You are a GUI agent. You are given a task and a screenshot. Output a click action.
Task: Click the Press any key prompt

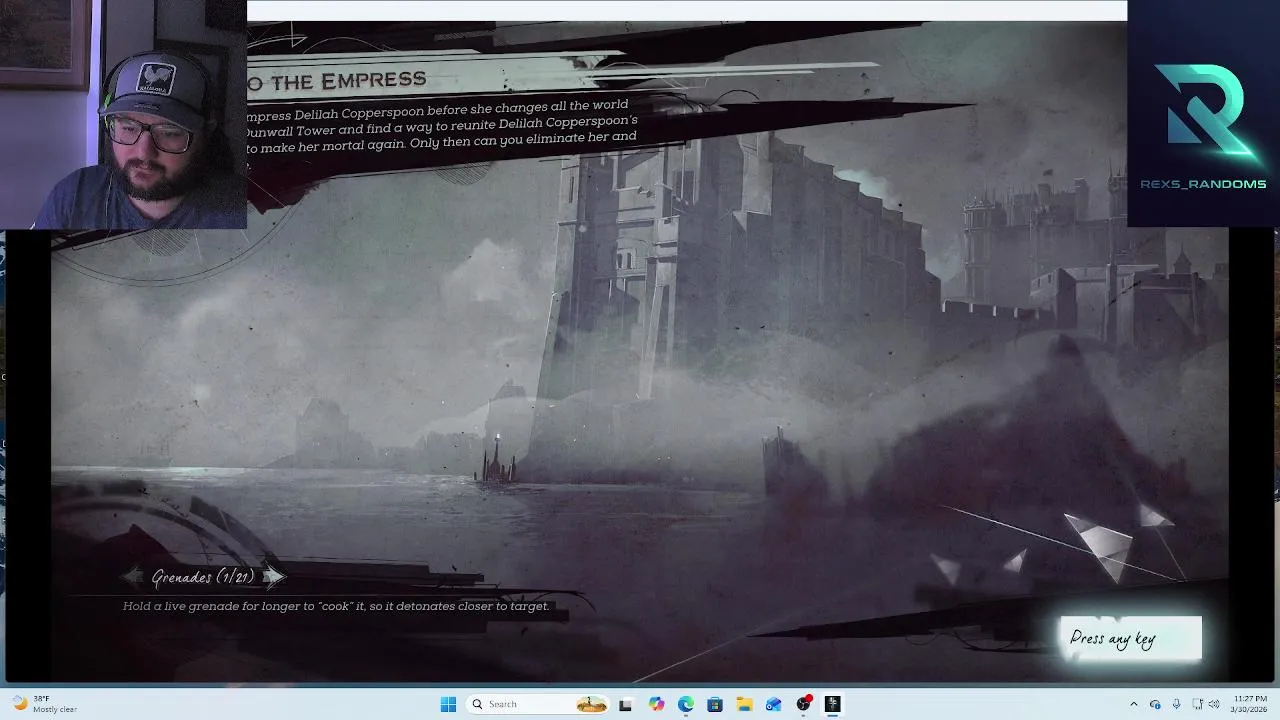1131,639
